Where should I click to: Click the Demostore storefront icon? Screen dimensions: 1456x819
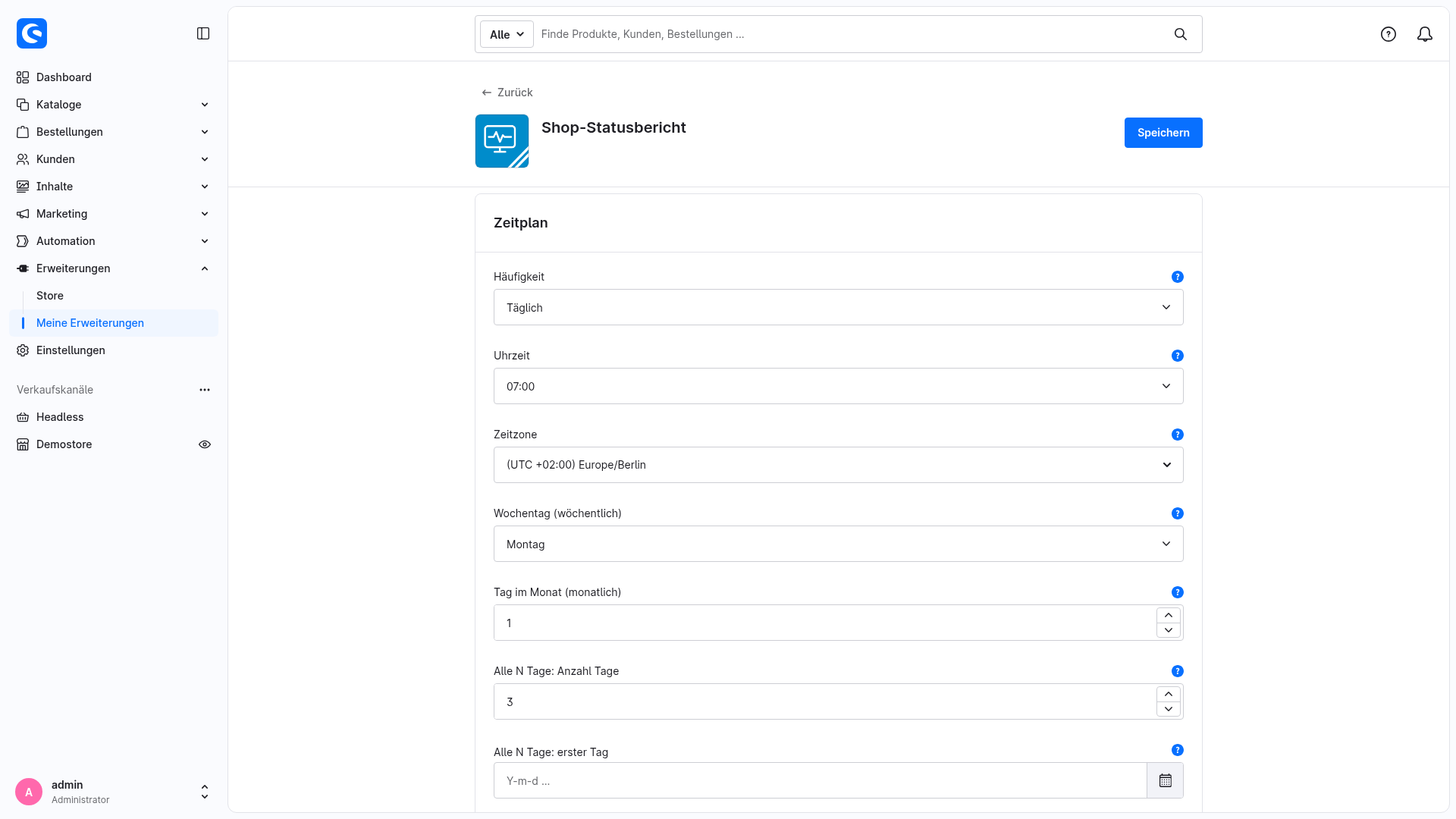click(23, 444)
